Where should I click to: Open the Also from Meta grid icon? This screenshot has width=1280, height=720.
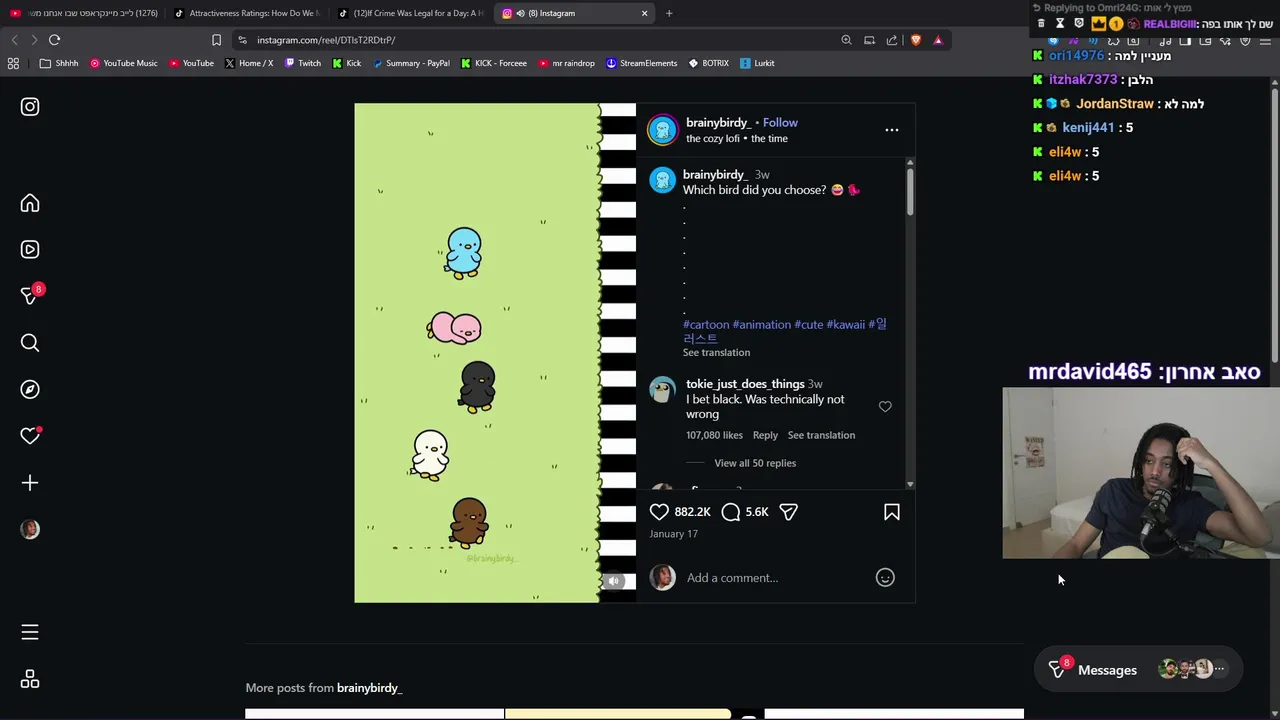point(30,679)
